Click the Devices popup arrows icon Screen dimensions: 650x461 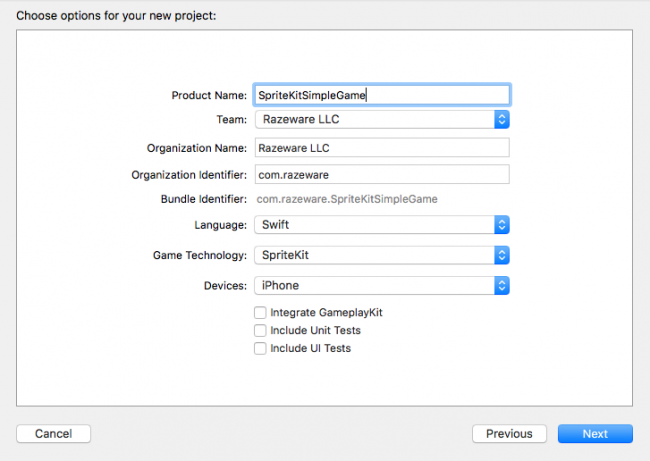(501, 286)
